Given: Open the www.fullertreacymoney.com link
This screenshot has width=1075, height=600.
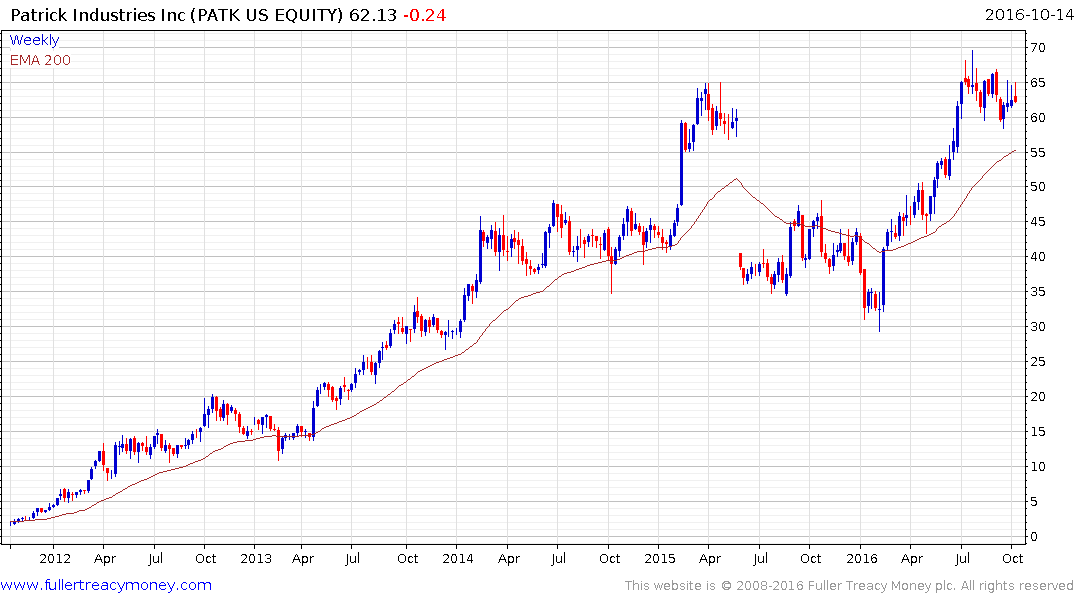Looking at the screenshot, I should pyautogui.click(x=106, y=585).
